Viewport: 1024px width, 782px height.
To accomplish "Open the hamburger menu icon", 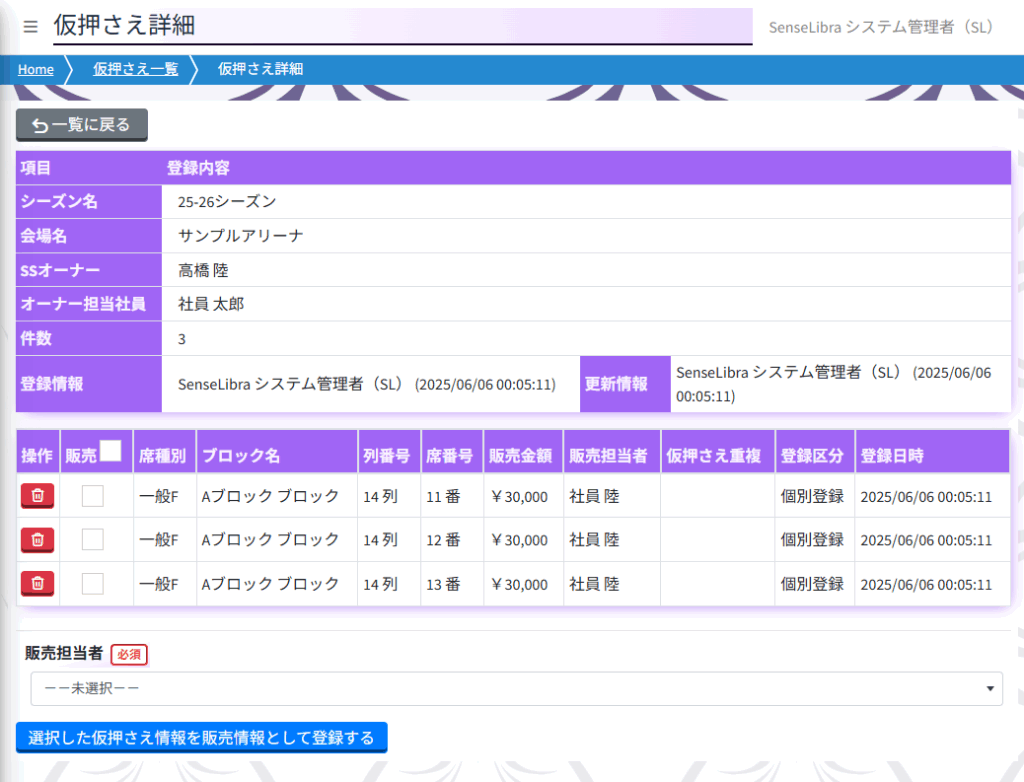I will click(30, 27).
